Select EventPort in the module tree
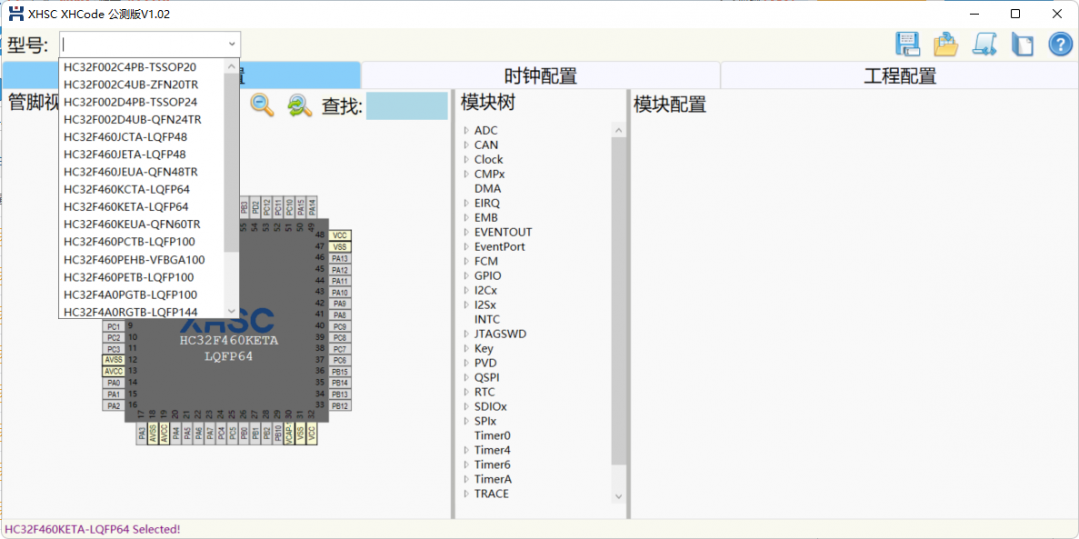Screen dimensions: 1079x539 click(500, 246)
